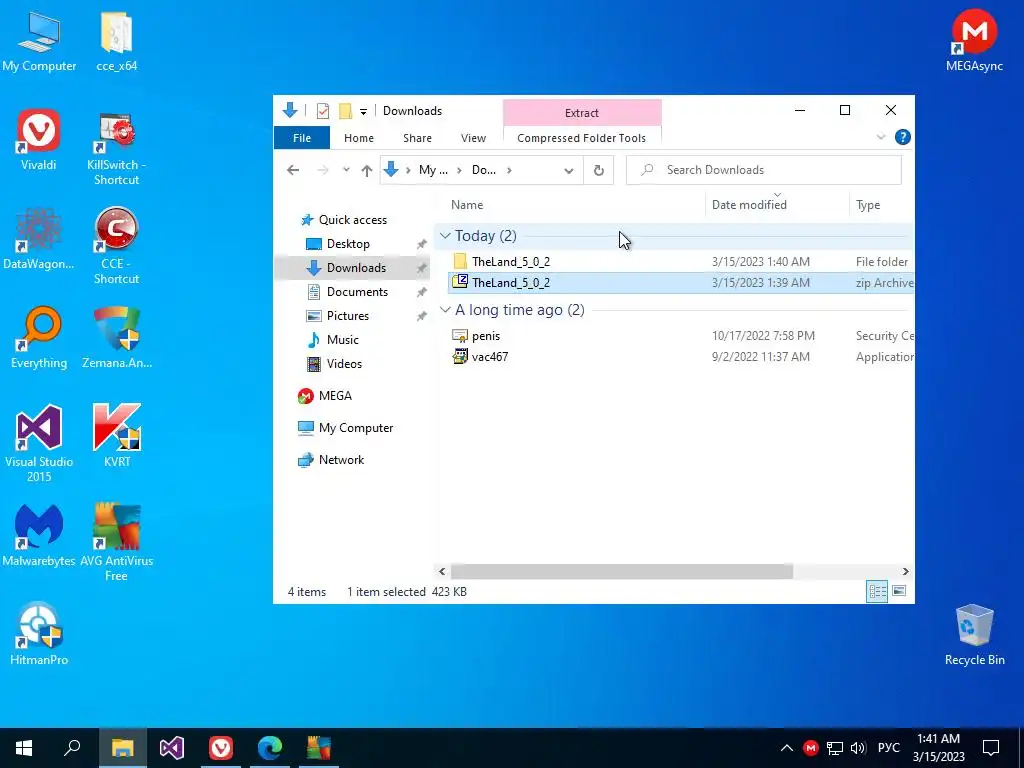Open DataWagon desktop shortcut
Viewport: 1024px width, 768px height.
pyautogui.click(x=39, y=239)
